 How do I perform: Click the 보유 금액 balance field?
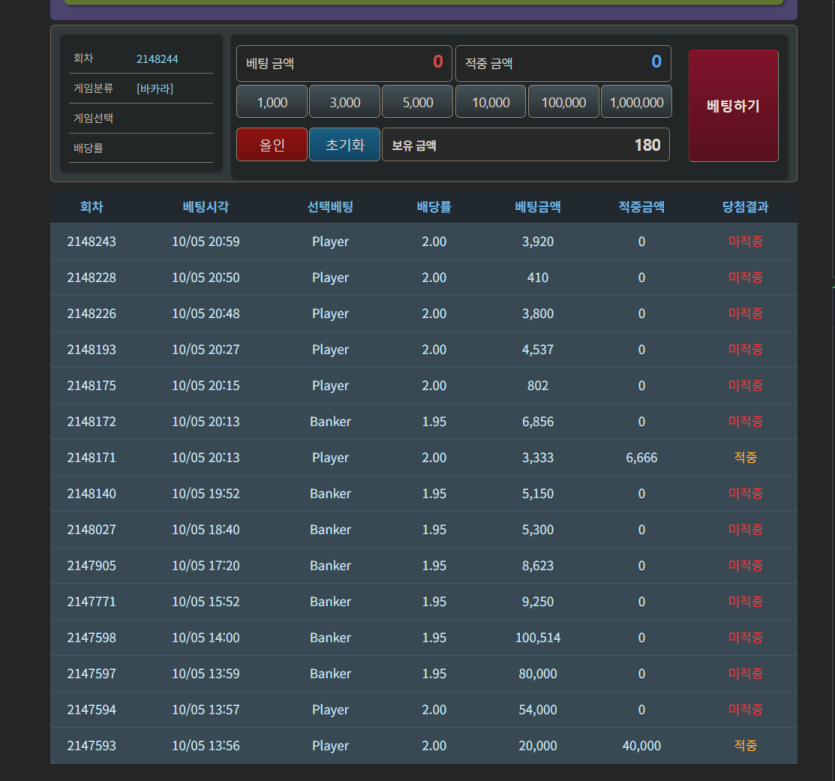coord(526,144)
